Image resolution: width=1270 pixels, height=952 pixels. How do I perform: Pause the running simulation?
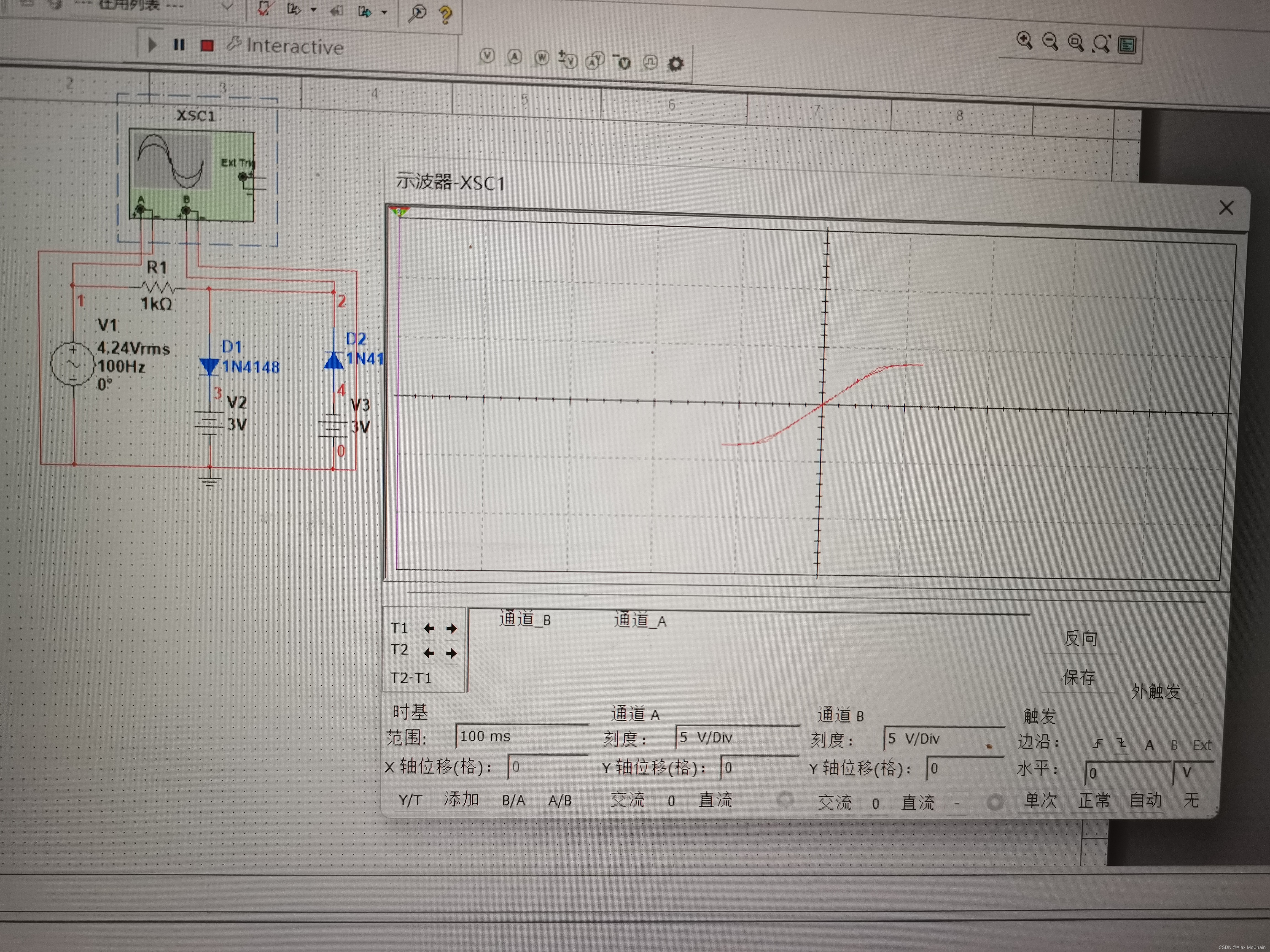179,45
